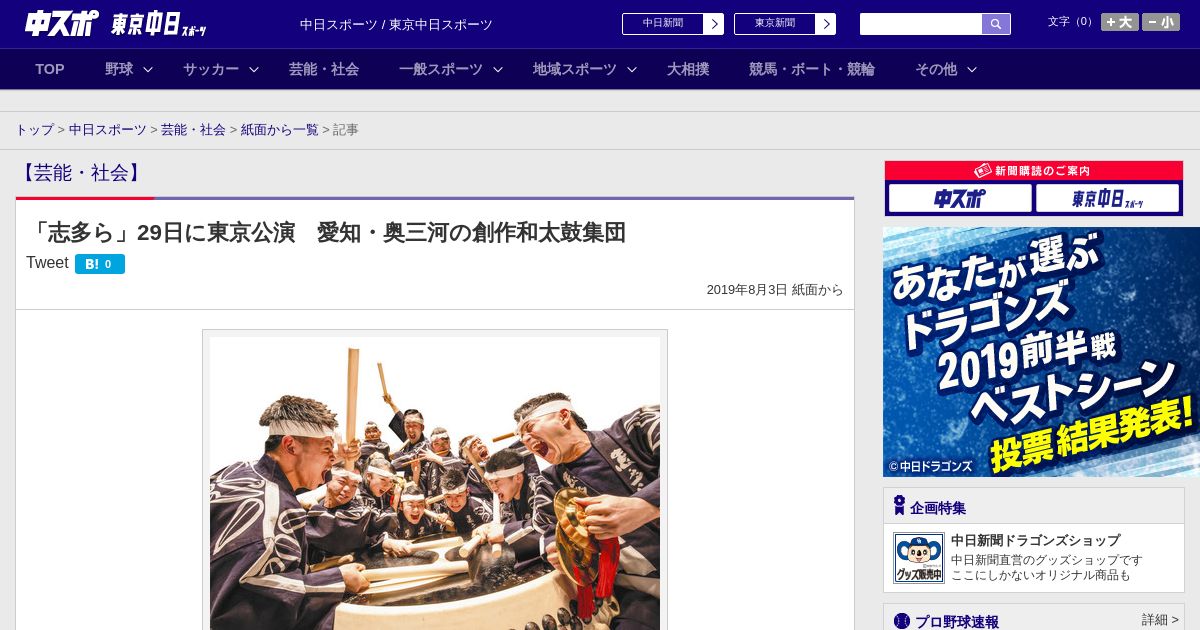The height and width of the screenshot is (630, 1200).
Task: Expand the 野球 dropdown chevron
Action: click(x=148, y=69)
